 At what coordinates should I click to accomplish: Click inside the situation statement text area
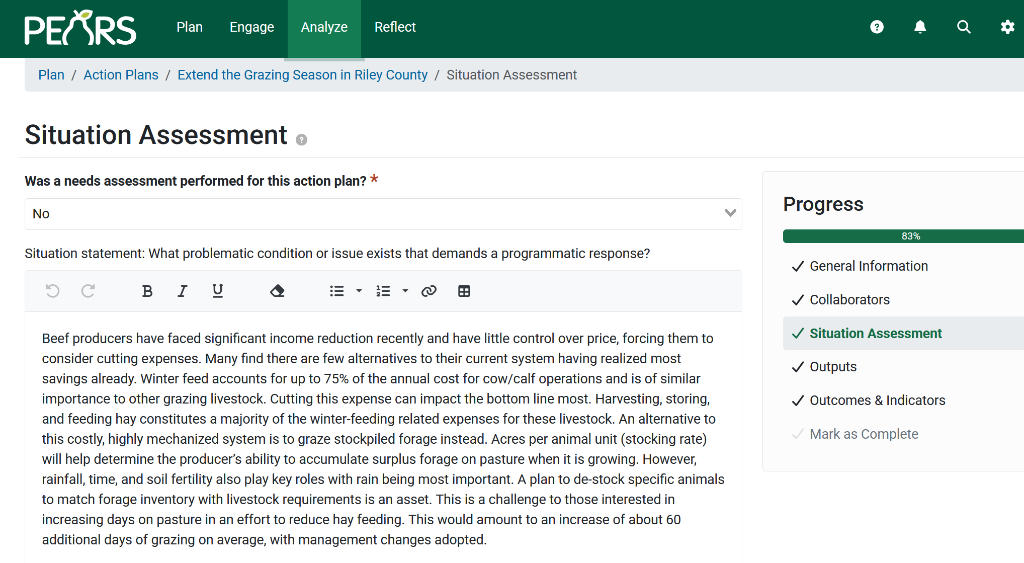click(x=380, y=440)
